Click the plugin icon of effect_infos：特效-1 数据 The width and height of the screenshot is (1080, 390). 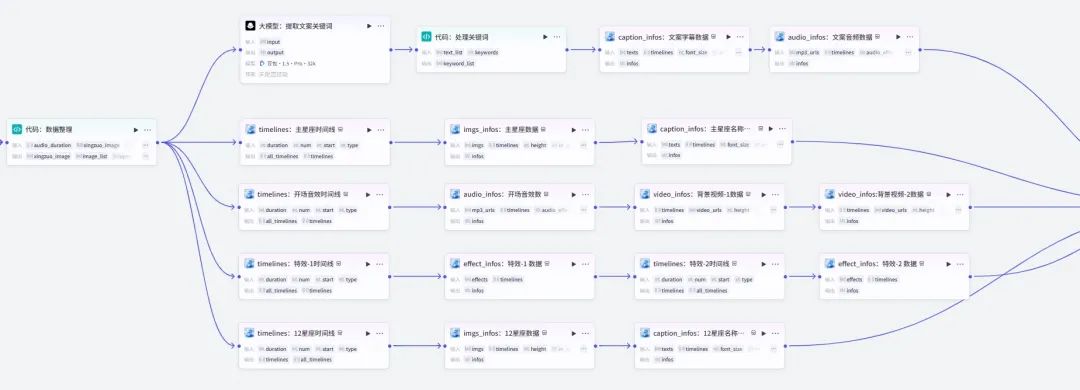(455, 263)
